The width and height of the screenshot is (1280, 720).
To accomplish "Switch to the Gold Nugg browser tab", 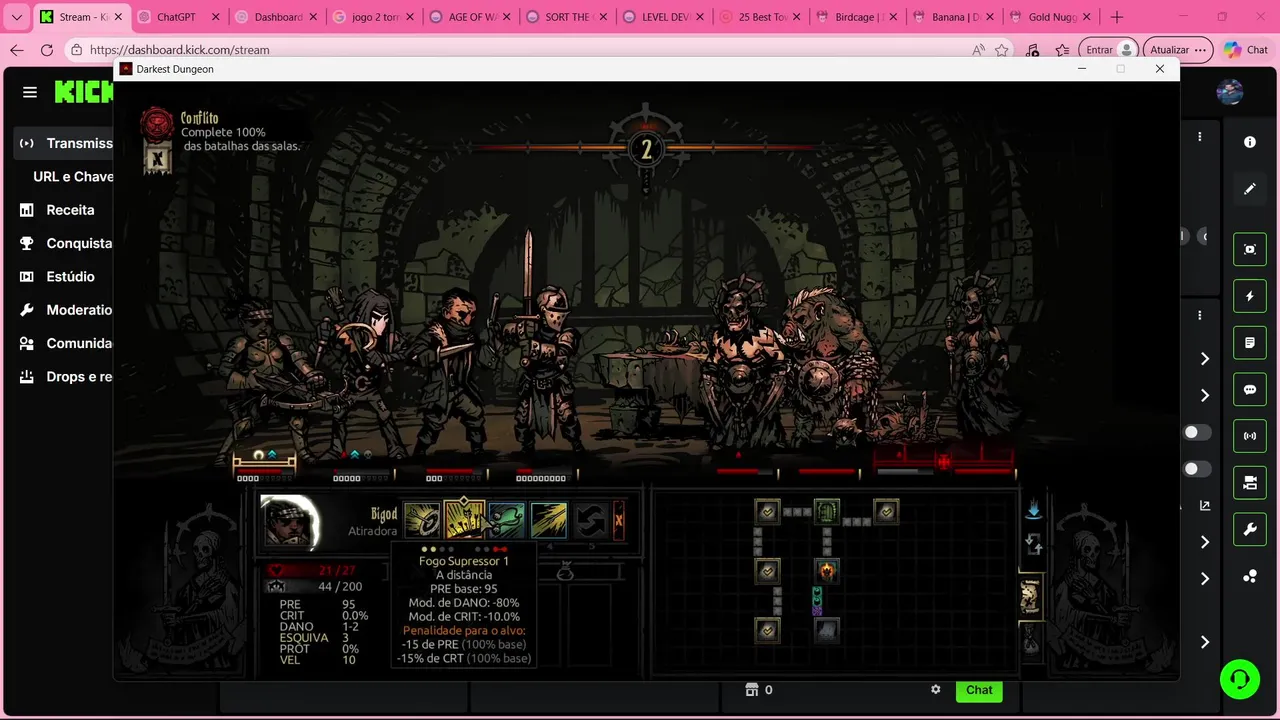I will pyautogui.click(x=1051, y=17).
